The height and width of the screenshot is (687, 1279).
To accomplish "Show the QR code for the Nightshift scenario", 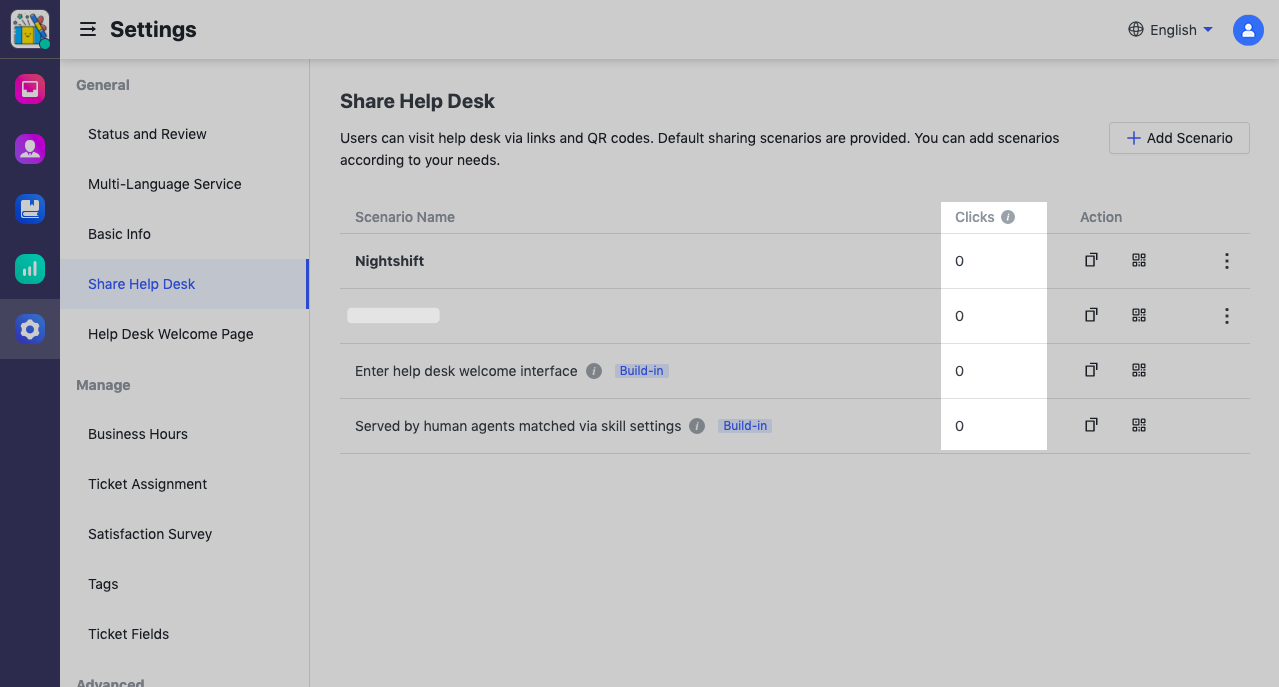I will point(1138,260).
